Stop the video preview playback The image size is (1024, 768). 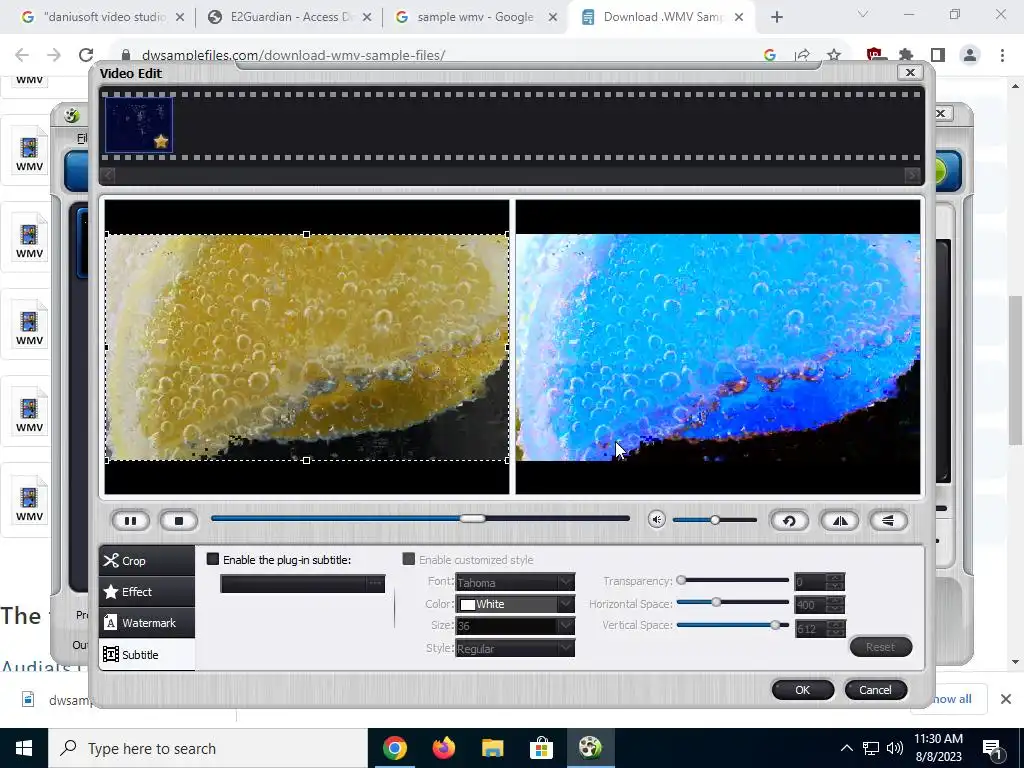[x=178, y=520]
